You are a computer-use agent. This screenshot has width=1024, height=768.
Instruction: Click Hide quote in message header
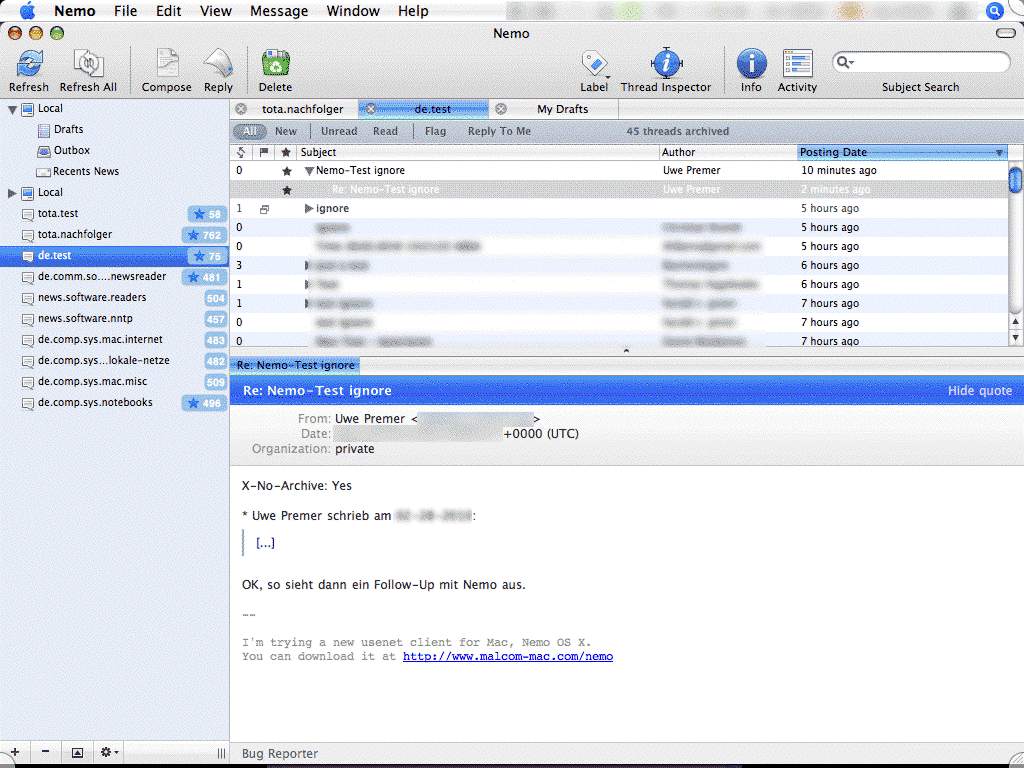(x=979, y=391)
